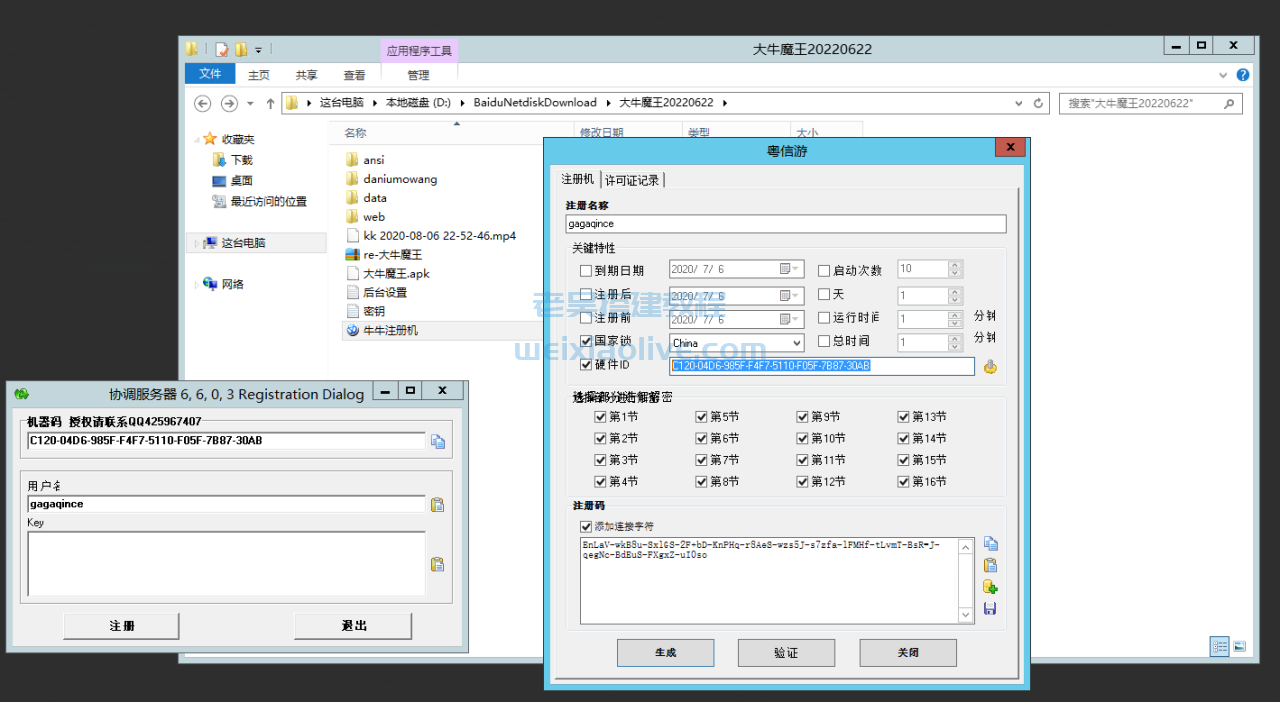Click the key icon beside the 硬件ID field
The image size is (1280, 702).
(990, 366)
